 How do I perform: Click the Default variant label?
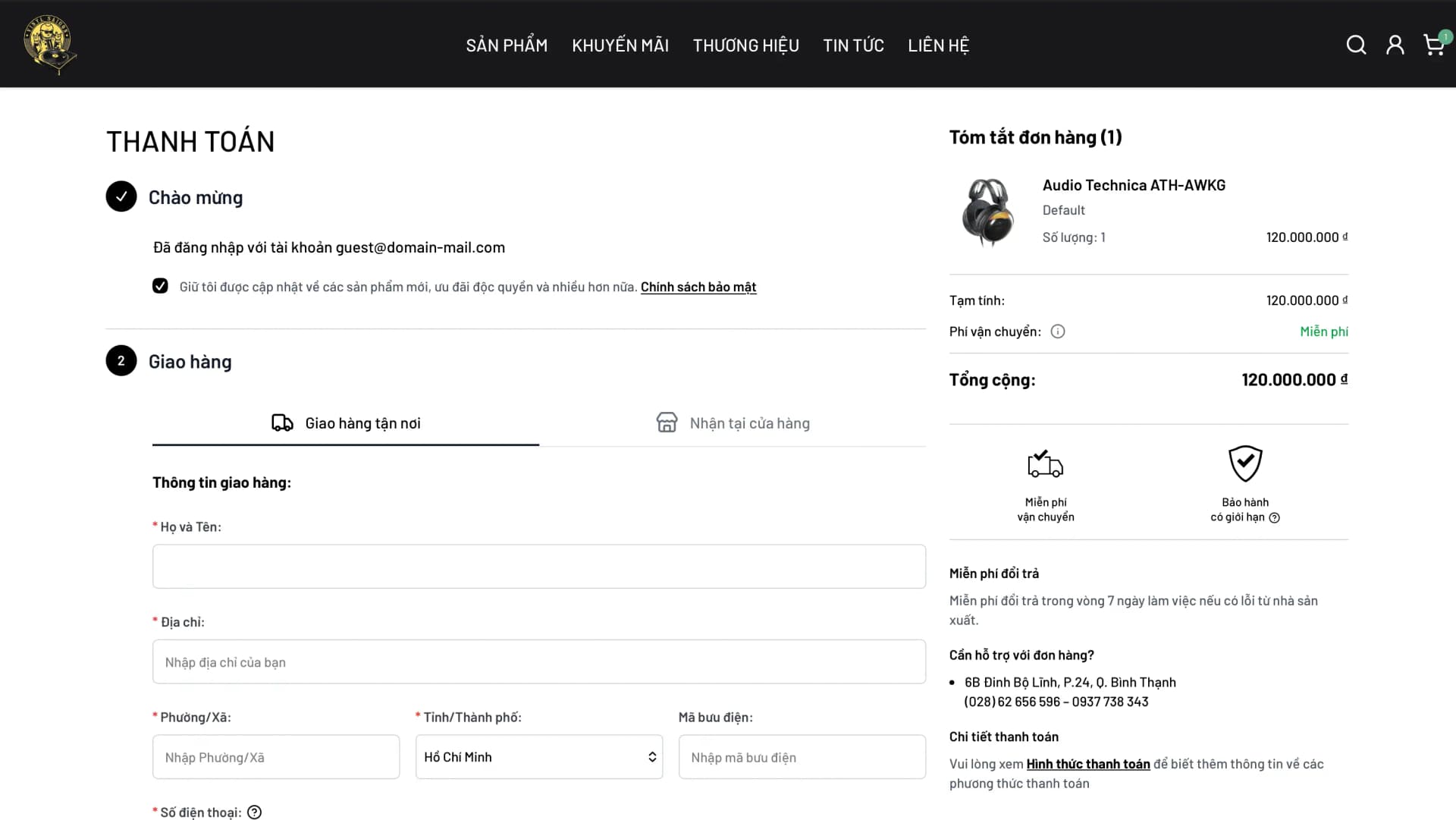(x=1063, y=210)
